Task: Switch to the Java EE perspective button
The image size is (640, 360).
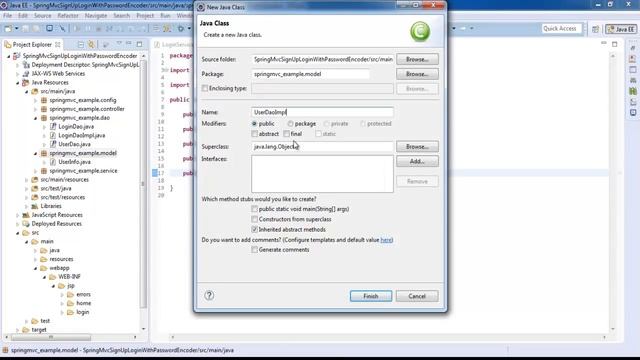Action: point(621,29)
